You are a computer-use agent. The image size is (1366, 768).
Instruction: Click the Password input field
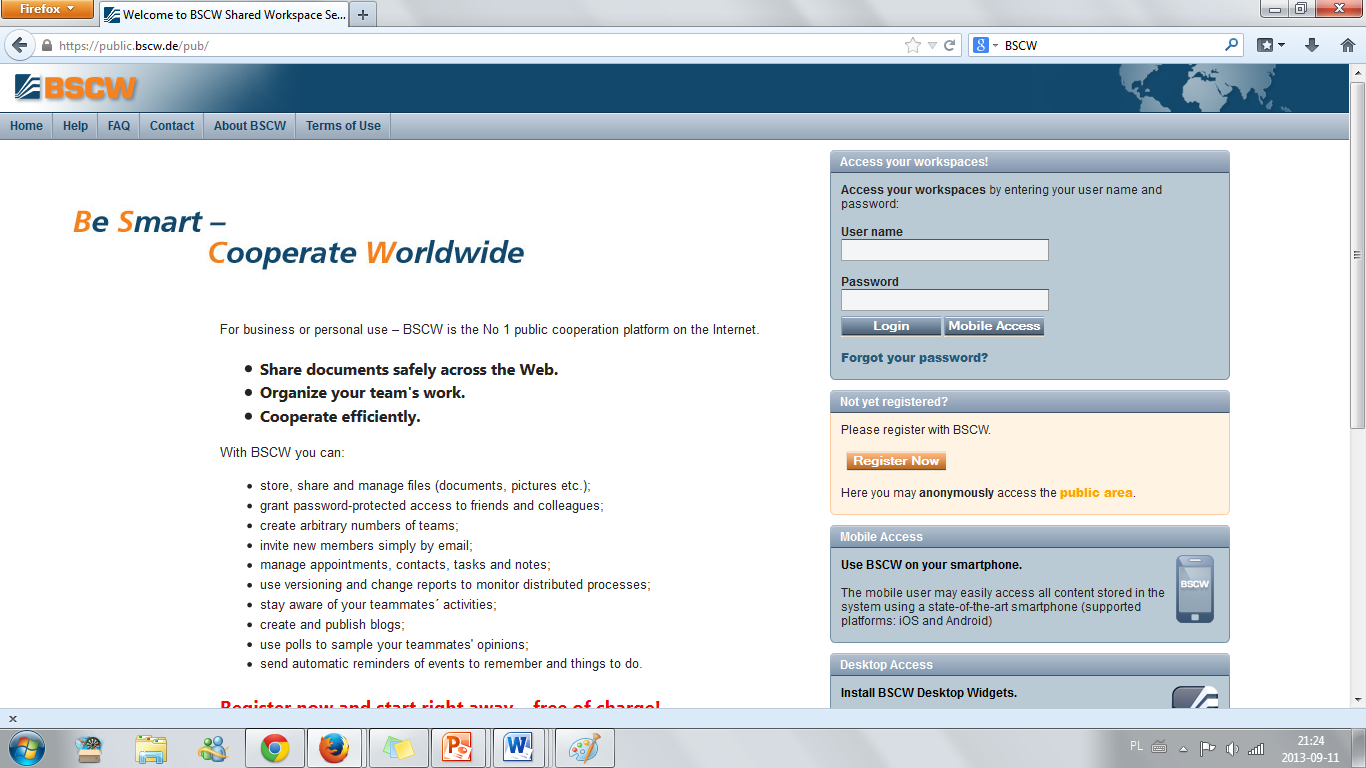[x=945, y=300]
